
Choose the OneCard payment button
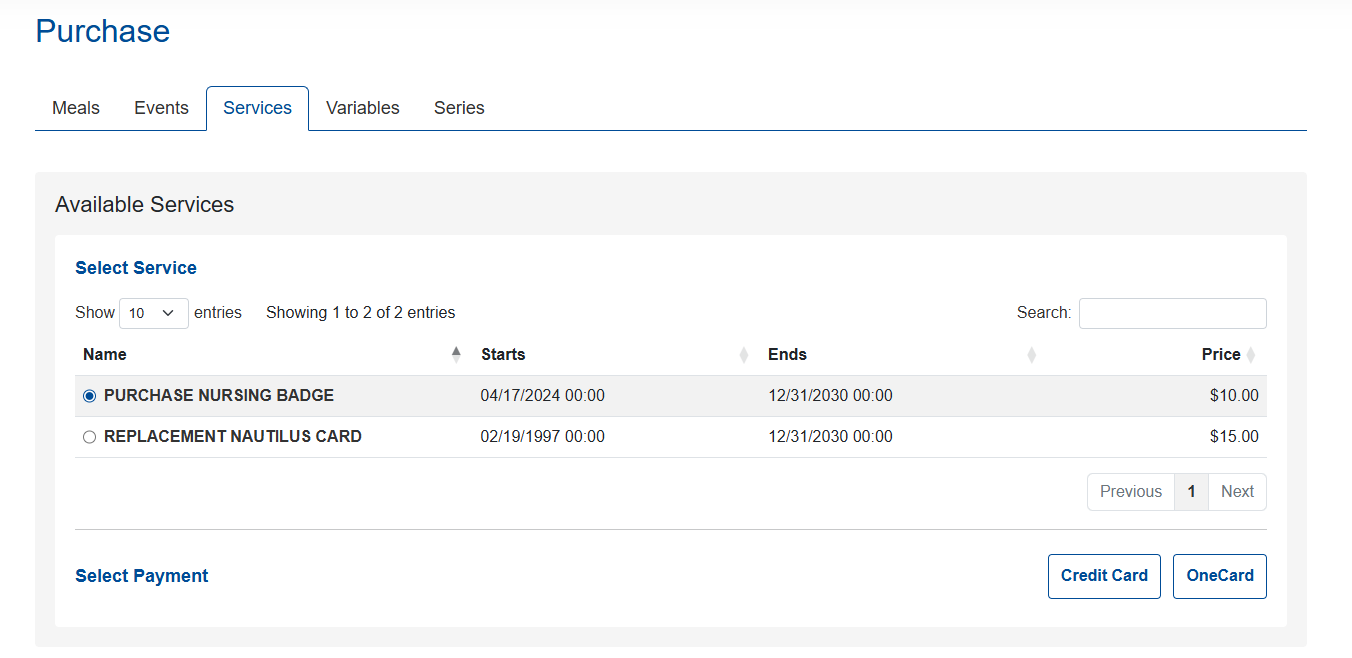tap(1219, 576)
